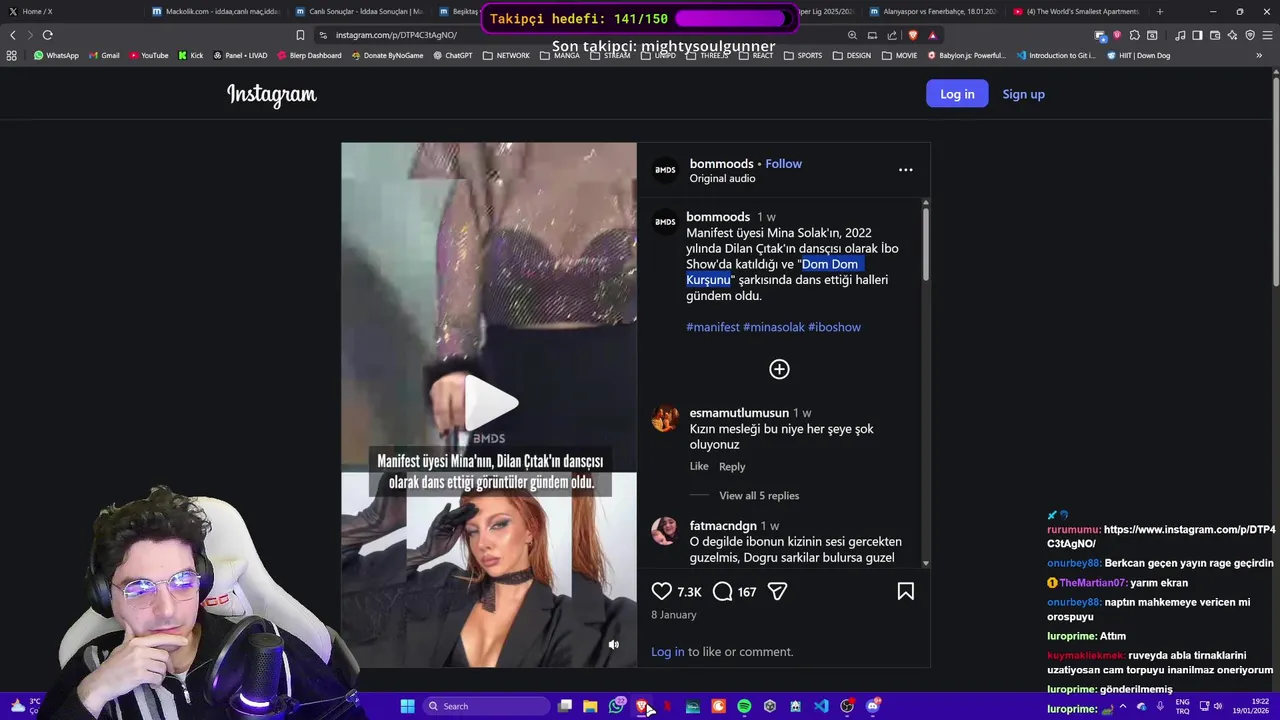1280x720 pixels.
Task: Open Kick bookmark
Action: [190, 55]
